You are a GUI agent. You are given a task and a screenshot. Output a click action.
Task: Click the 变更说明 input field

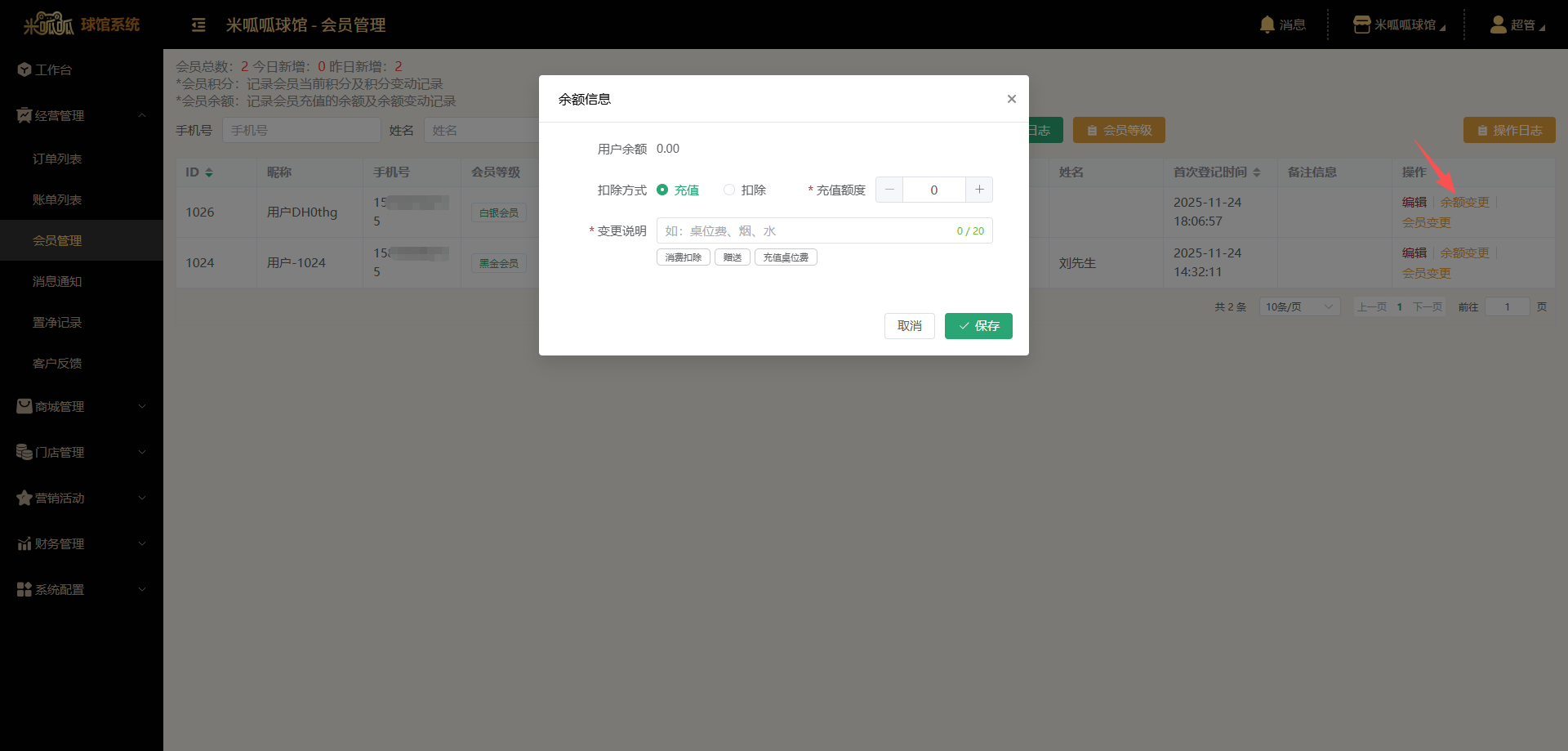point(804,231)
